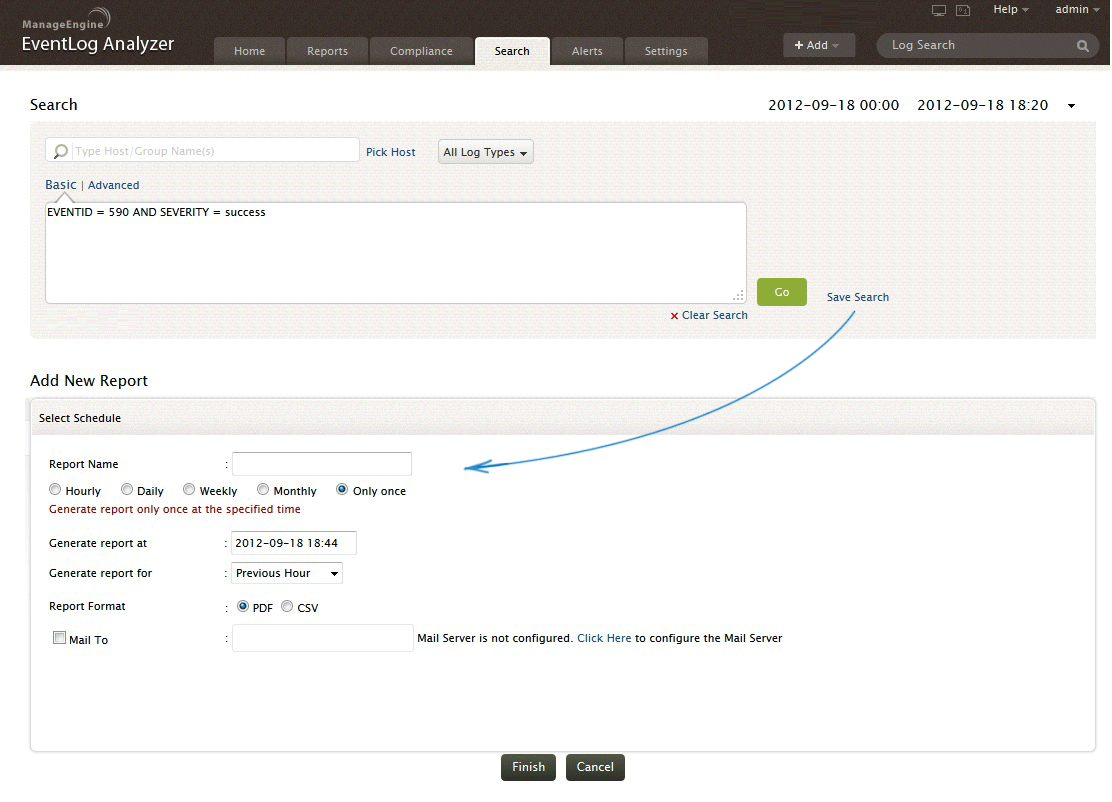The image size is (1112, 802).
Task: Expand the date range selector arrow
Action: (x=1071, y=106)
